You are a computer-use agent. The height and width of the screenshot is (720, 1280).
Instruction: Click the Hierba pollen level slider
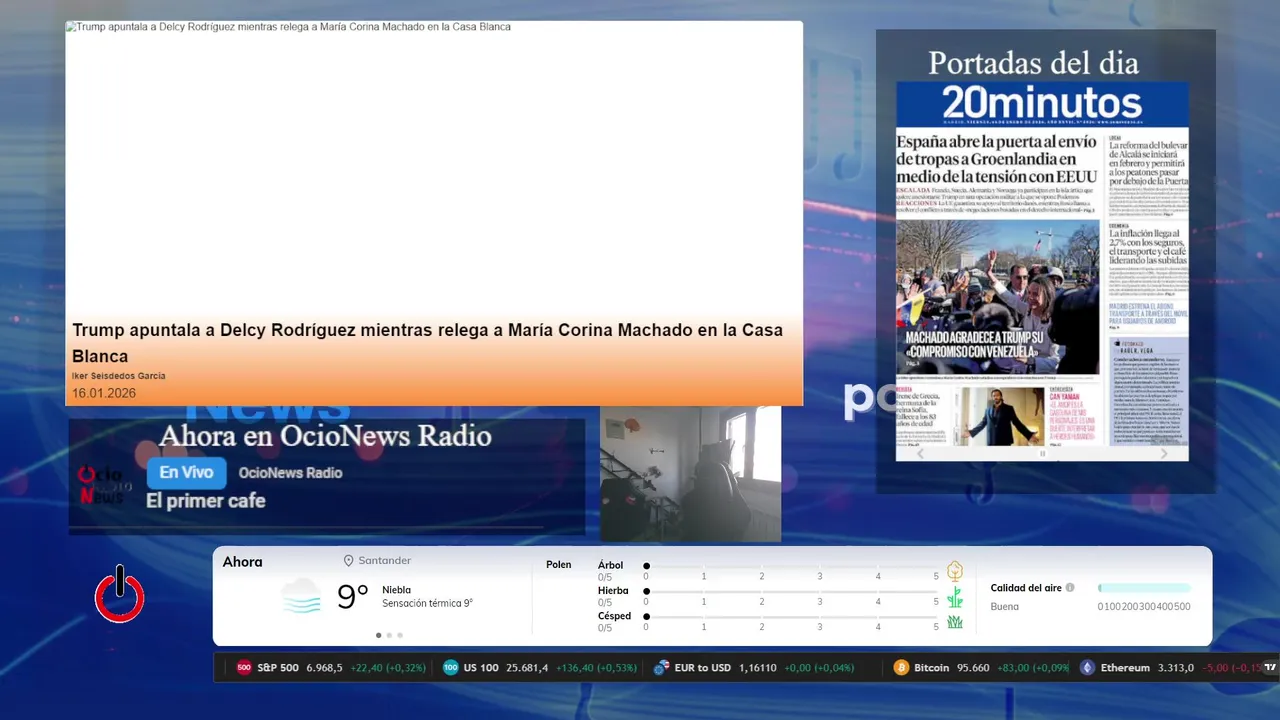pos(791,591)
